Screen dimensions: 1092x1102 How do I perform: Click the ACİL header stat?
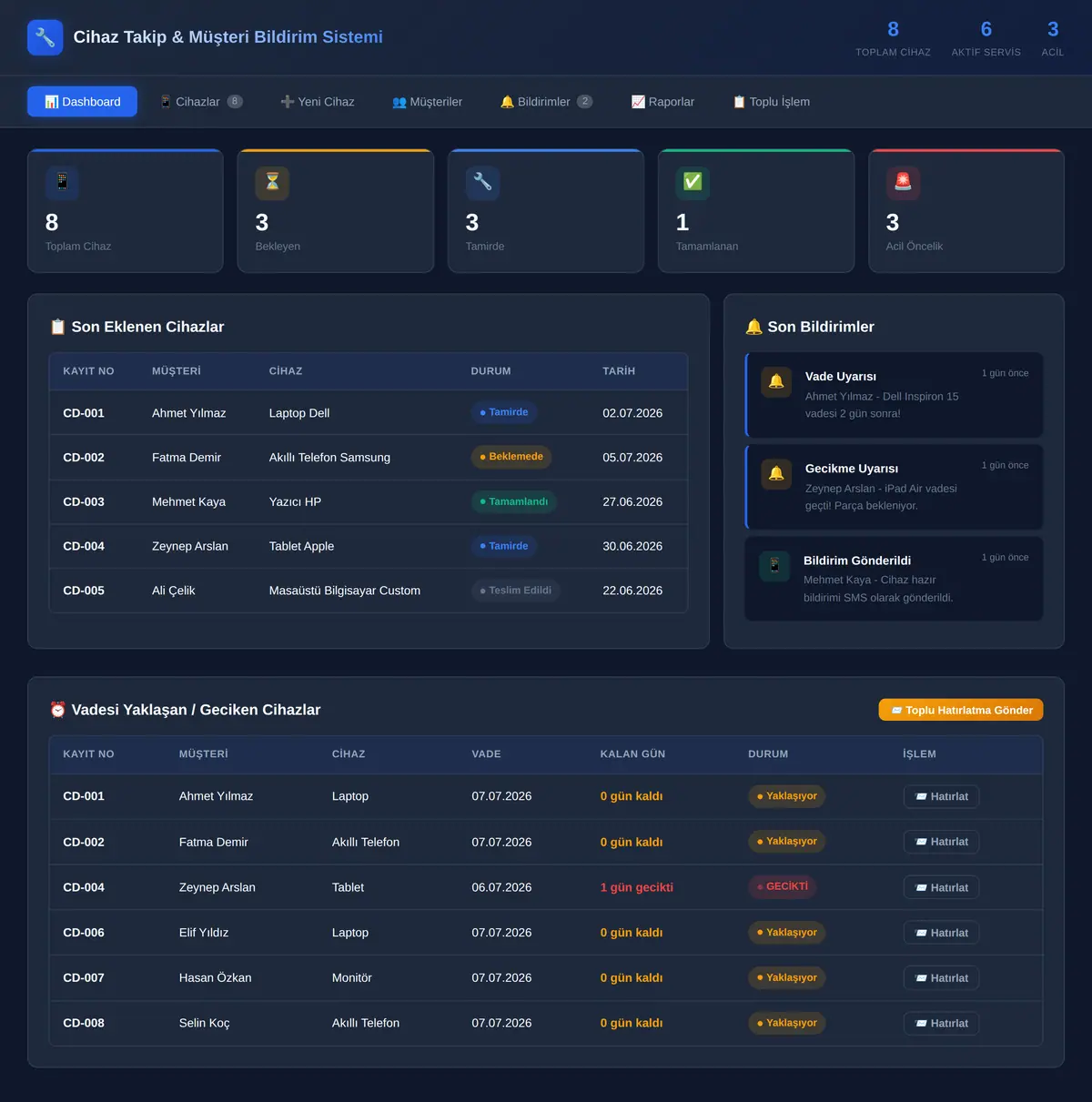1053,38
